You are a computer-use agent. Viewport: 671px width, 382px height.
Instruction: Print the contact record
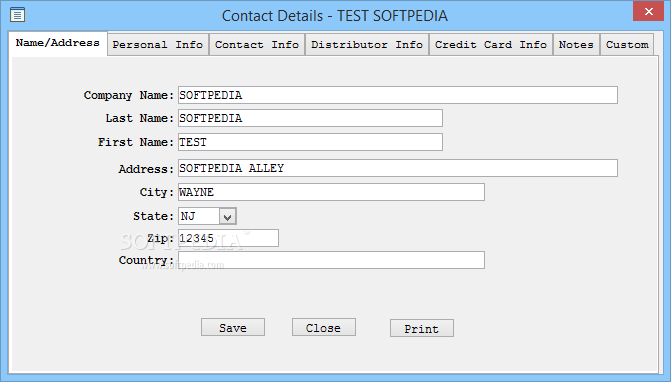(422, 328)
